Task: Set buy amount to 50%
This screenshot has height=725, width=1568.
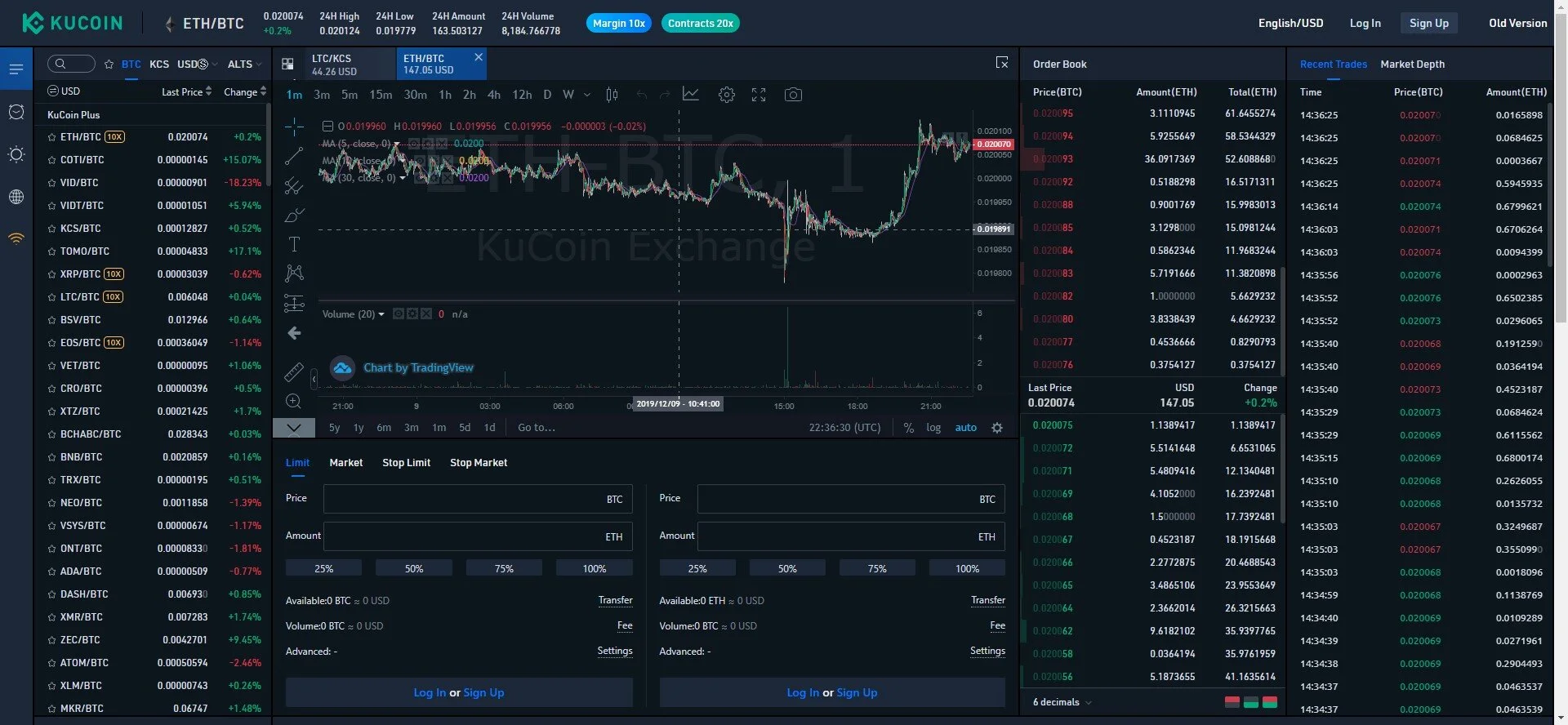Action: point(414,568)
